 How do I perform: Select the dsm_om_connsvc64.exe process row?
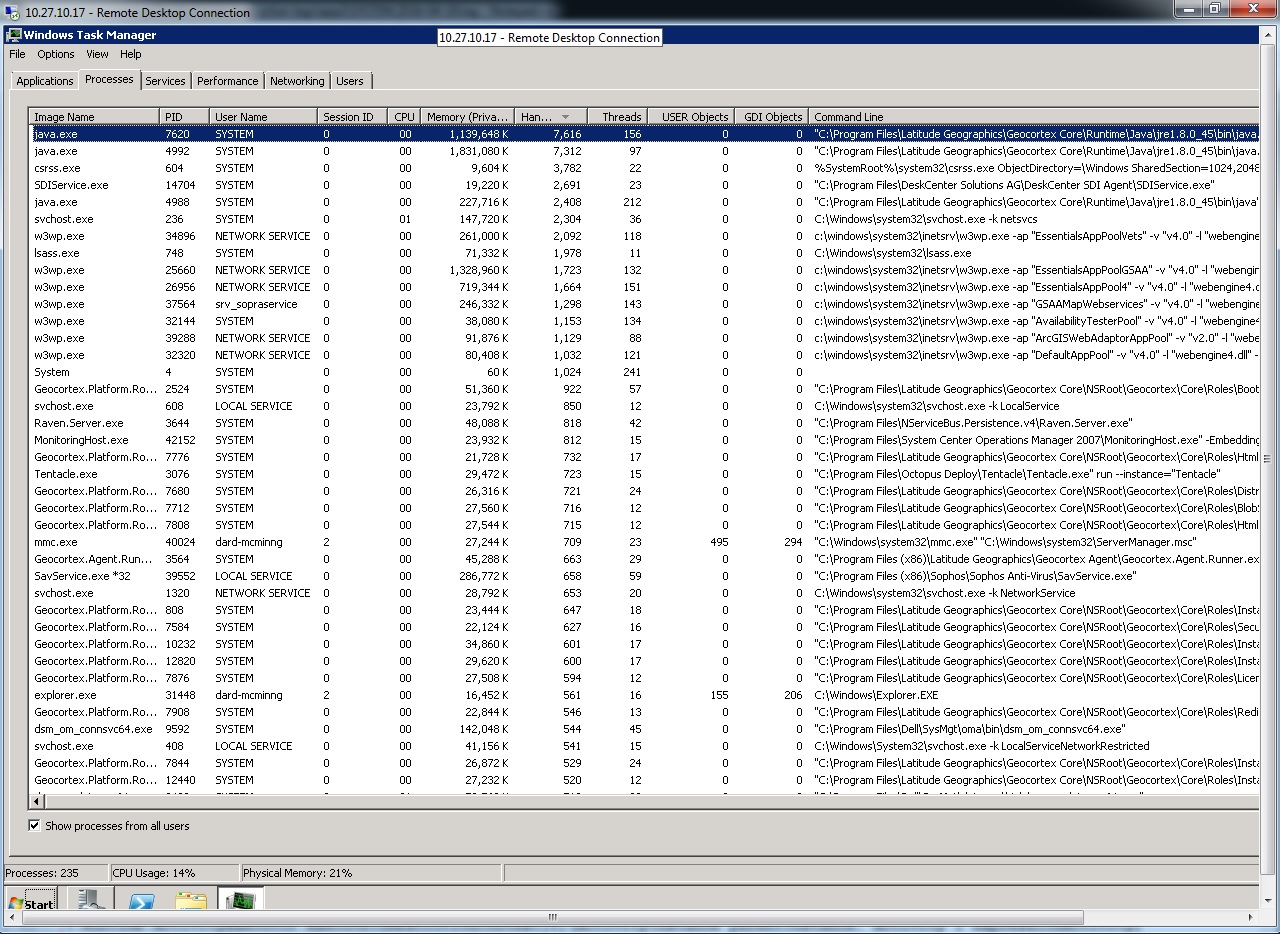[x=644, y=729]
